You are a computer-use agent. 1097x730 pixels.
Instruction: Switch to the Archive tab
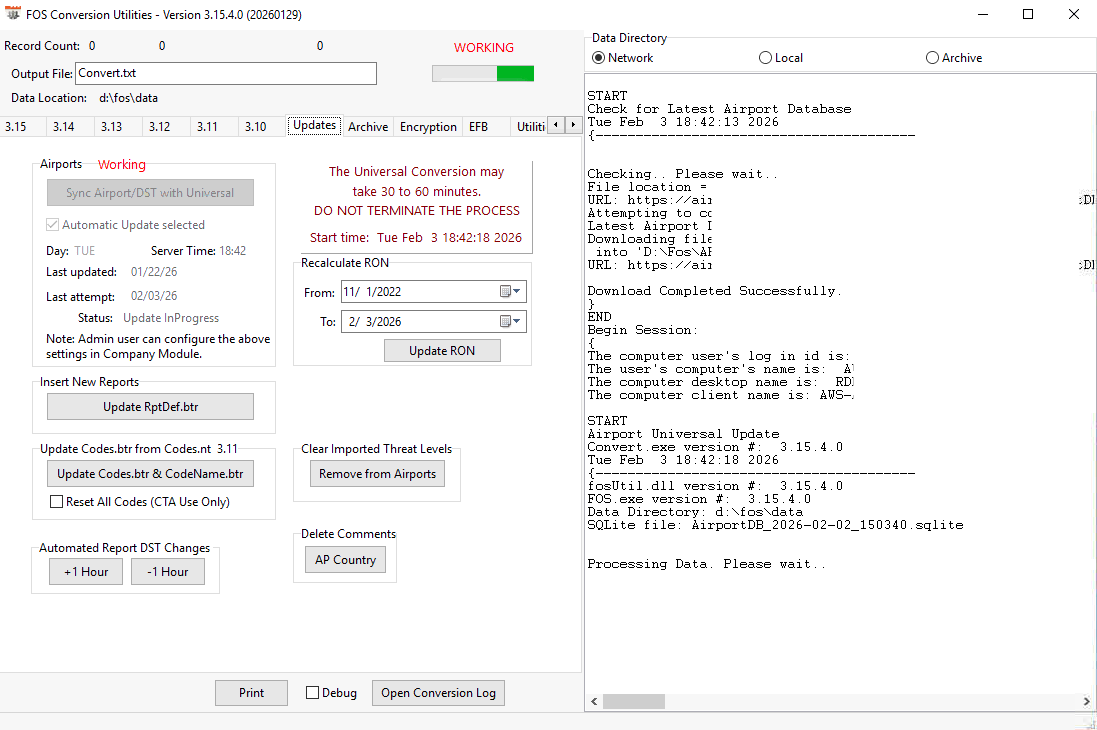(368, 127)
